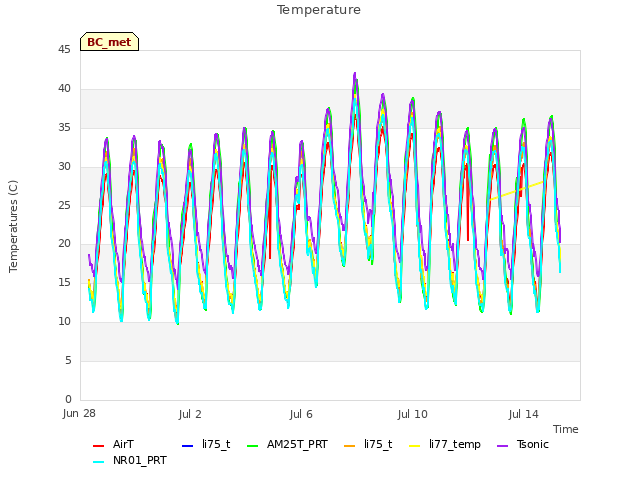Click the cyan NR01_PRT legend color marker
The height and width of the screenshot is (480, 640).
coord(98,462)
